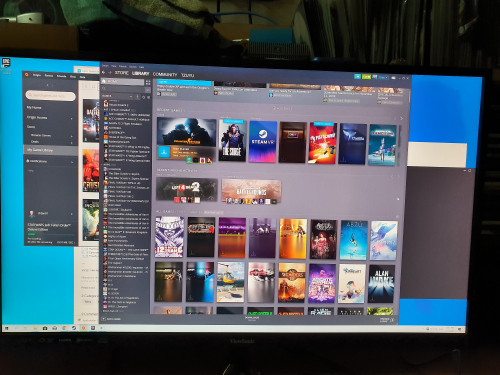Click the Origin search games field
The width and height of the screenshot is (500, 375).
51,96
